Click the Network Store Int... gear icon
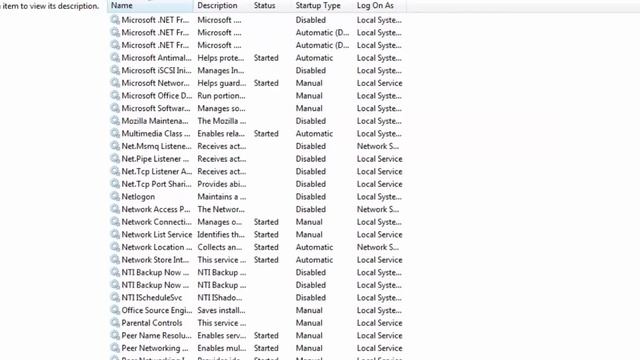 pyautogui.click(x=115, y=260)
